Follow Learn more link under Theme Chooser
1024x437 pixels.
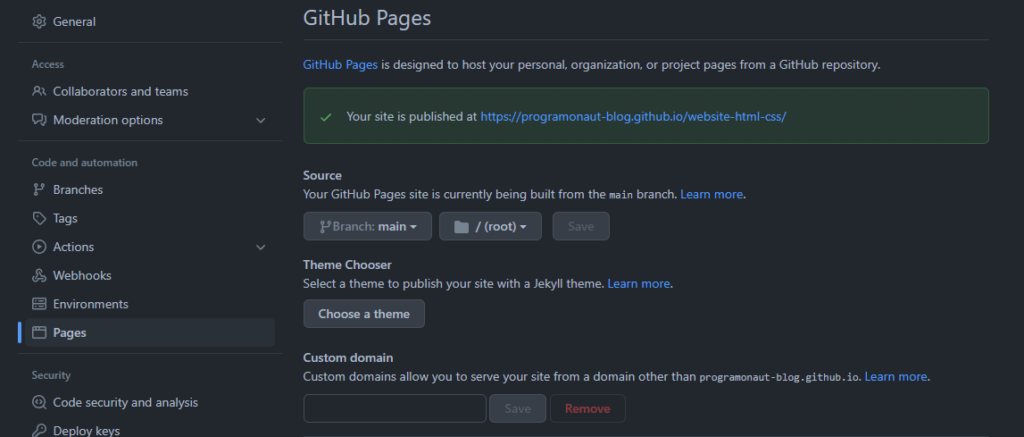pos(639,283)
